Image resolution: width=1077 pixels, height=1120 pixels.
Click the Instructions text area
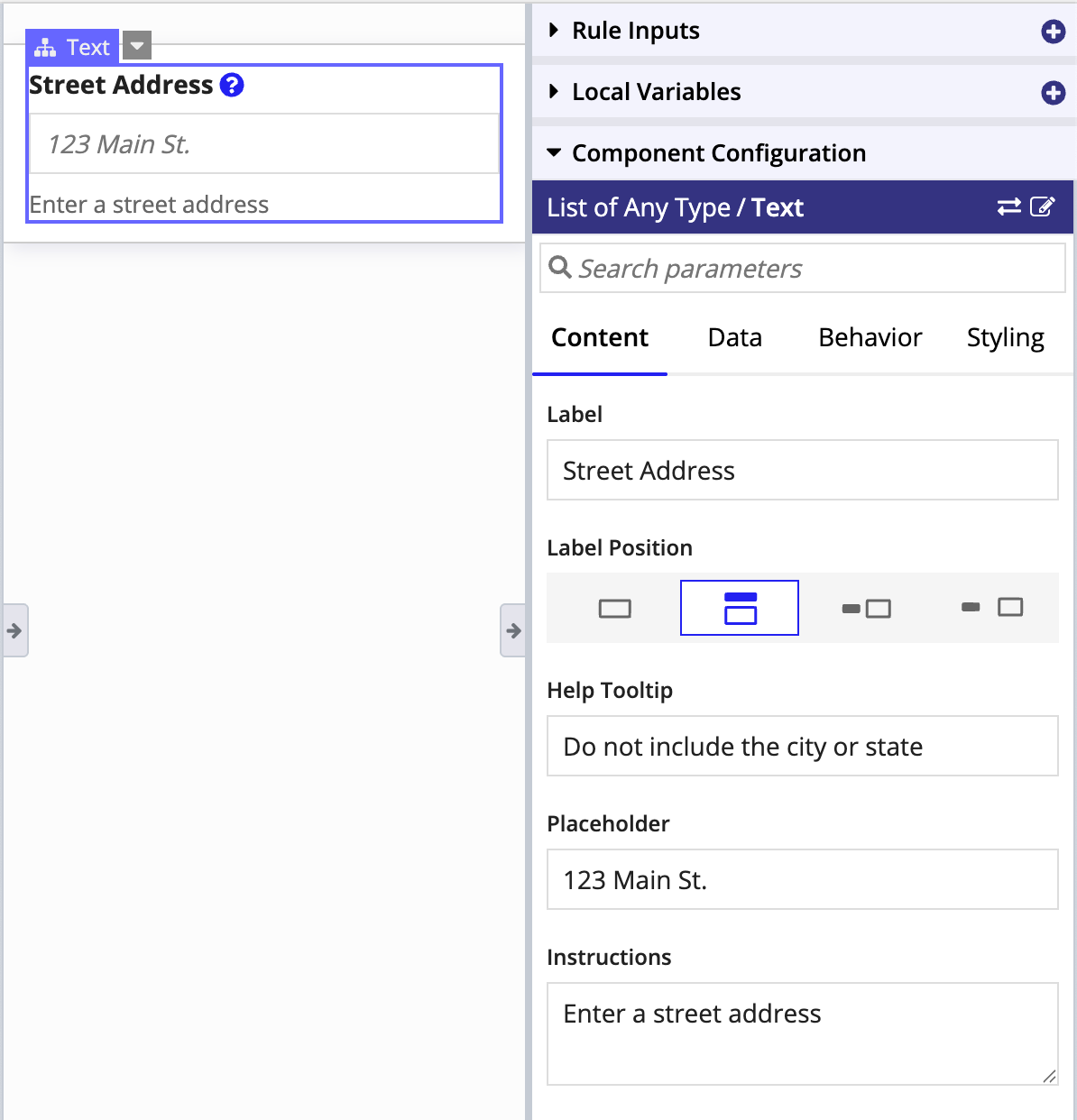(x=803, y=1033)
